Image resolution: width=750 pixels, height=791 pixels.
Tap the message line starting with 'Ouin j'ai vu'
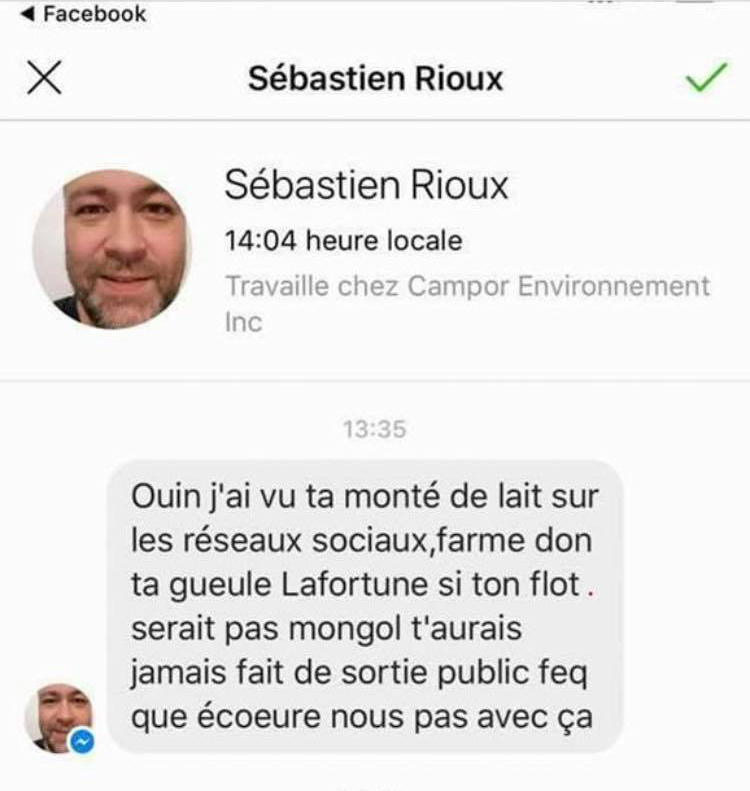(365, 497)
